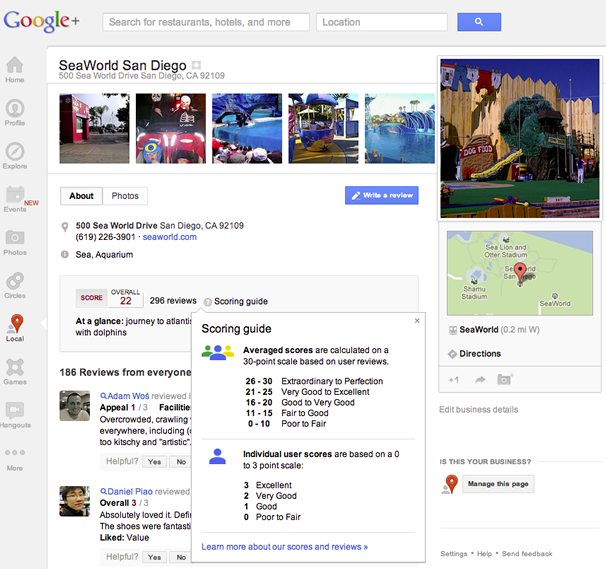Click the info icon beside Sea, Aquarium

click(65, 254)
